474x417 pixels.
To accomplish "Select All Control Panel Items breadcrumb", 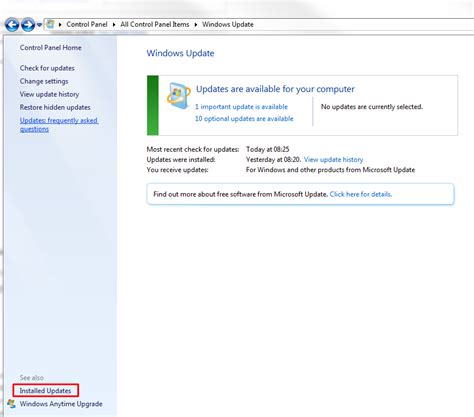I will 155,24.
